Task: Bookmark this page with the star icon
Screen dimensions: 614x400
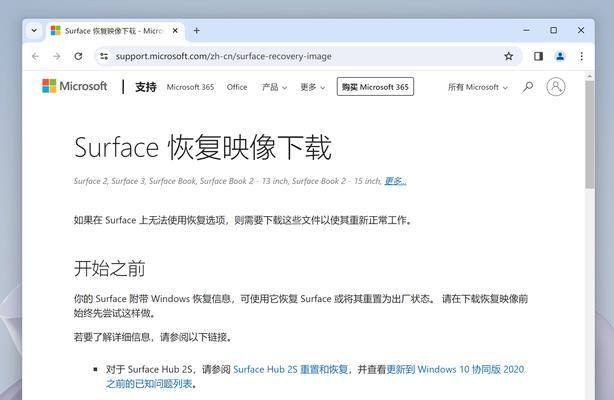Action: coord(509,56)
